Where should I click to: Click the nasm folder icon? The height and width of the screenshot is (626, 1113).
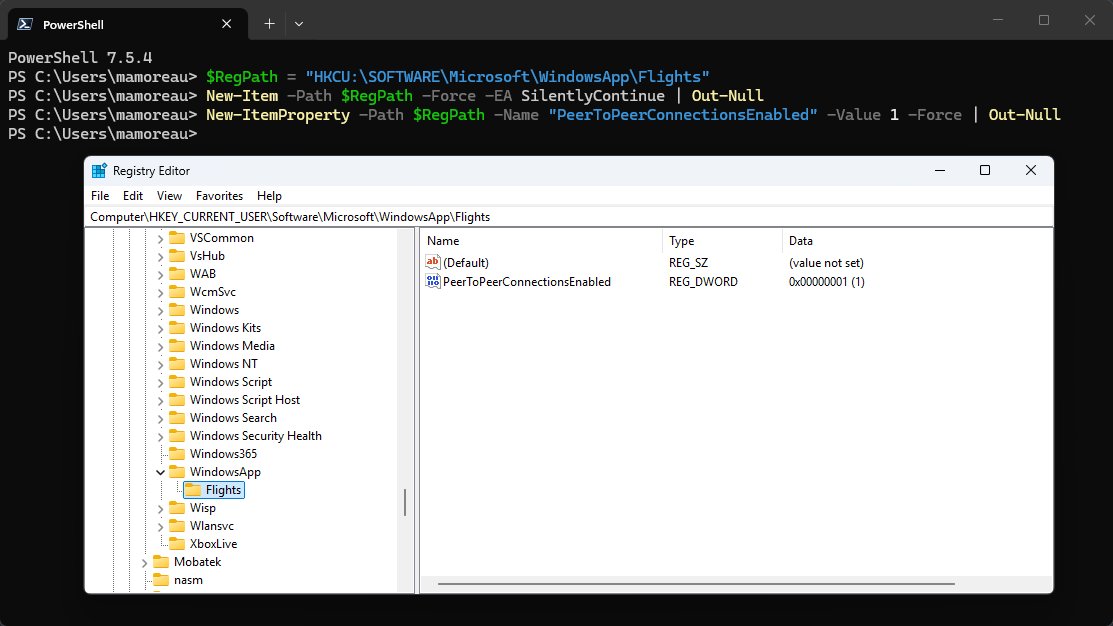[x=161, y=580]
